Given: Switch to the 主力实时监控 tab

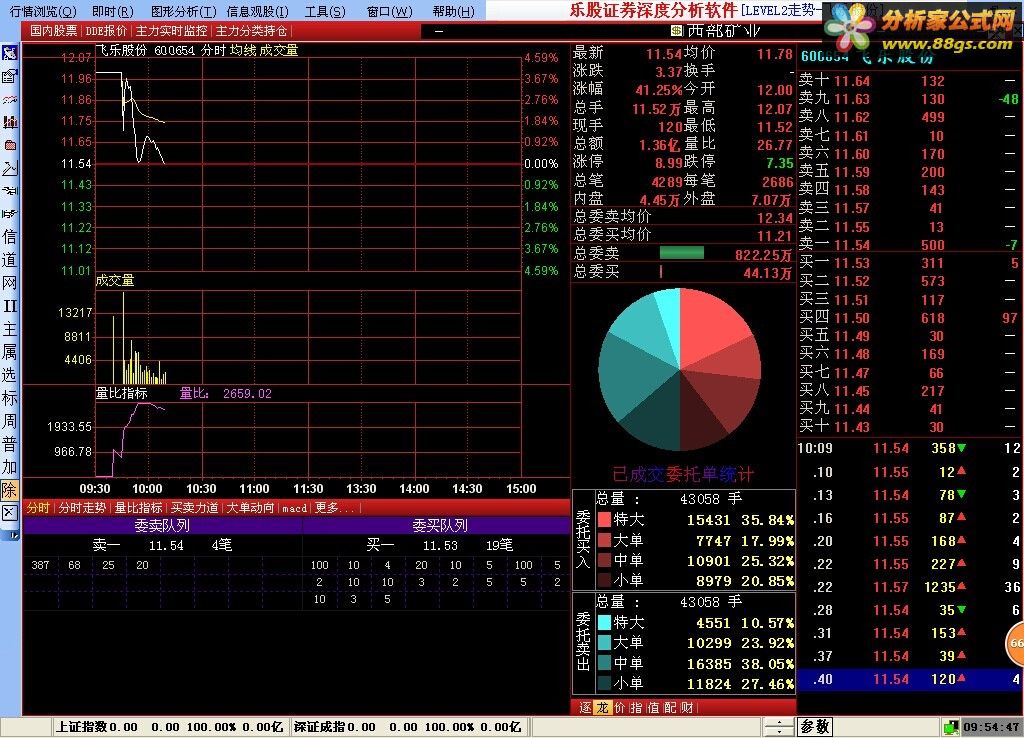Looking at the screenshot, I should point(171,31).
